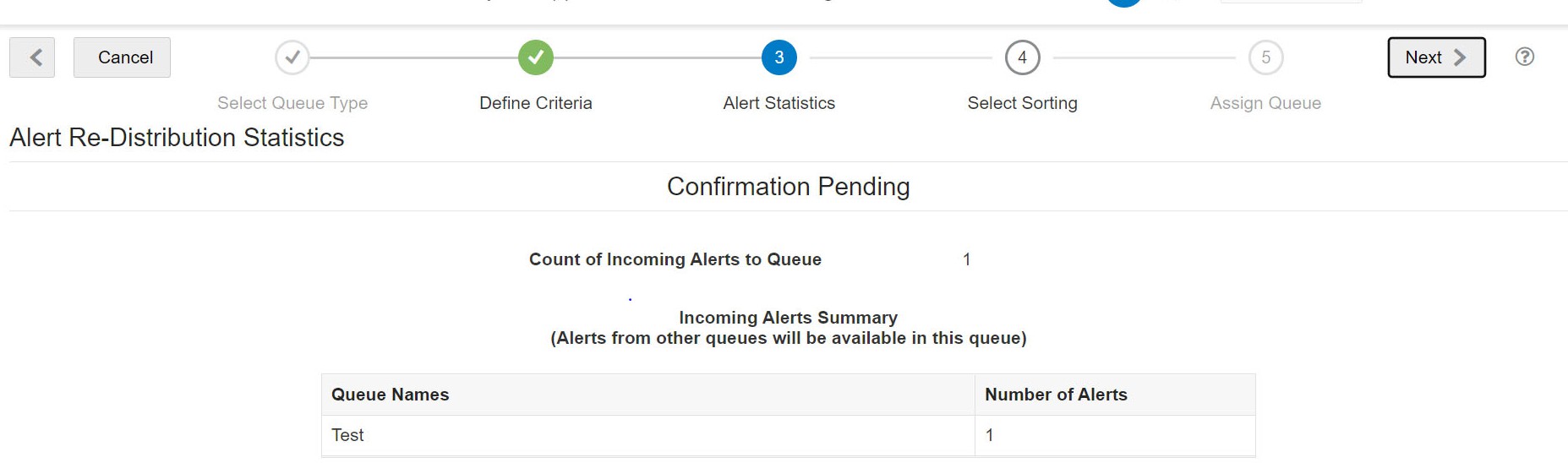
Task: Proceed with the Next button
Action: 1437,57
